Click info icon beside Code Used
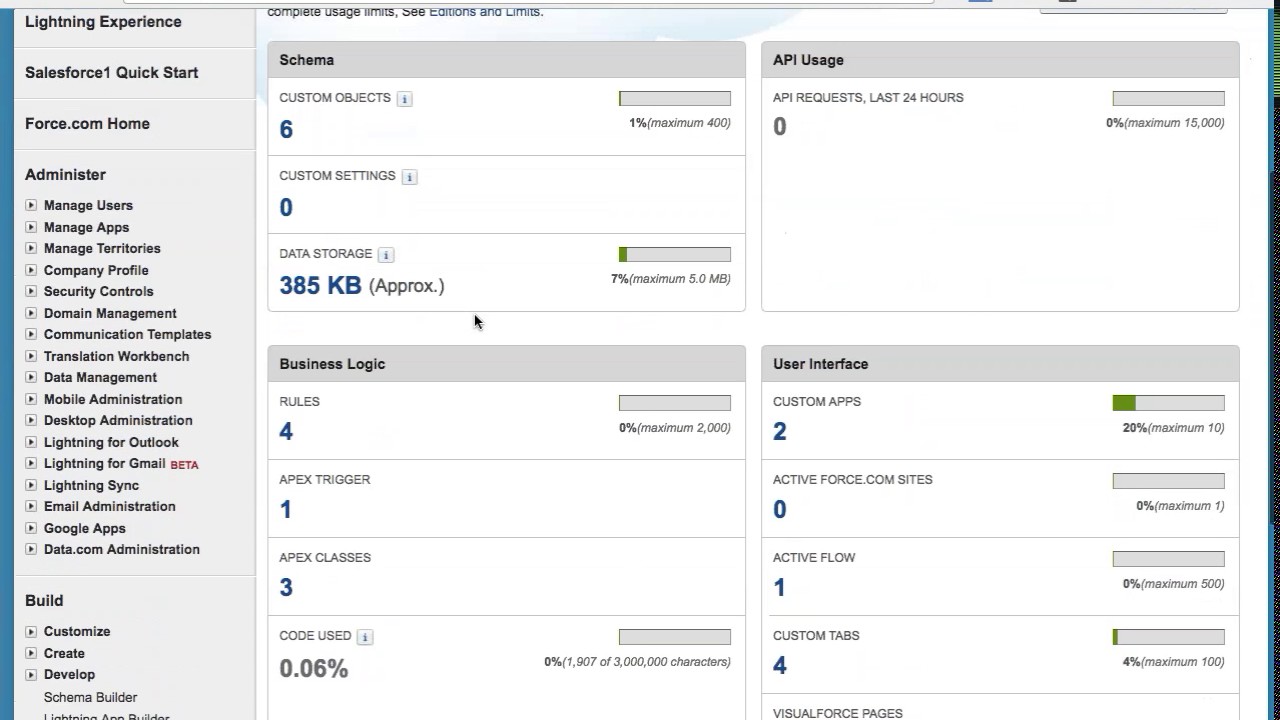Screen dimensions: 1280x720 click(365, 637)
